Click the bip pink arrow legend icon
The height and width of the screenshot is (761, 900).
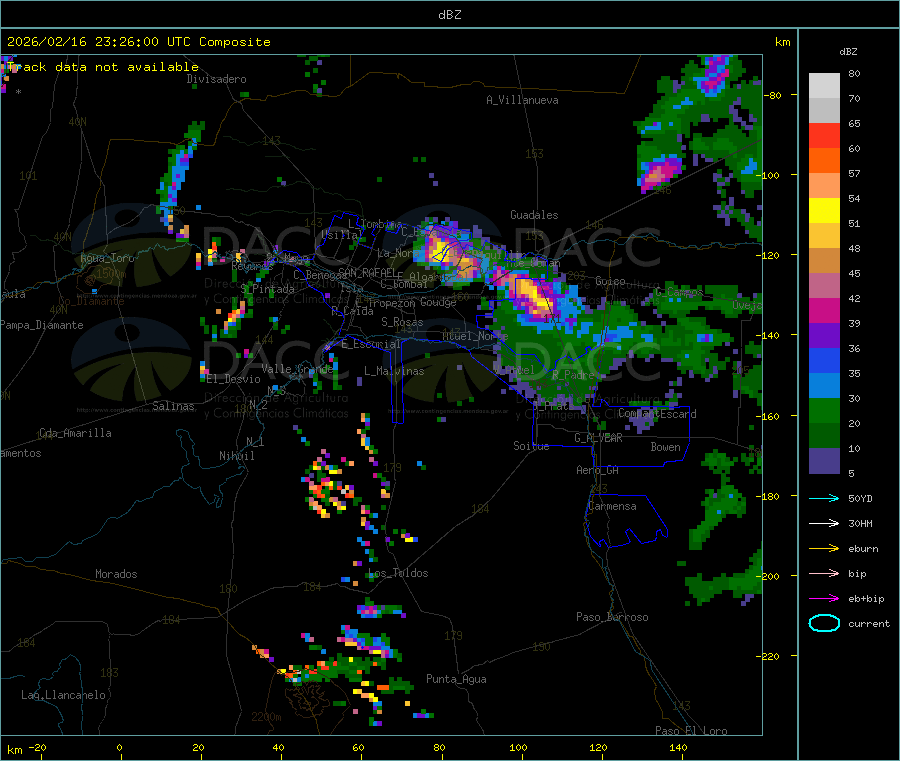824,573
